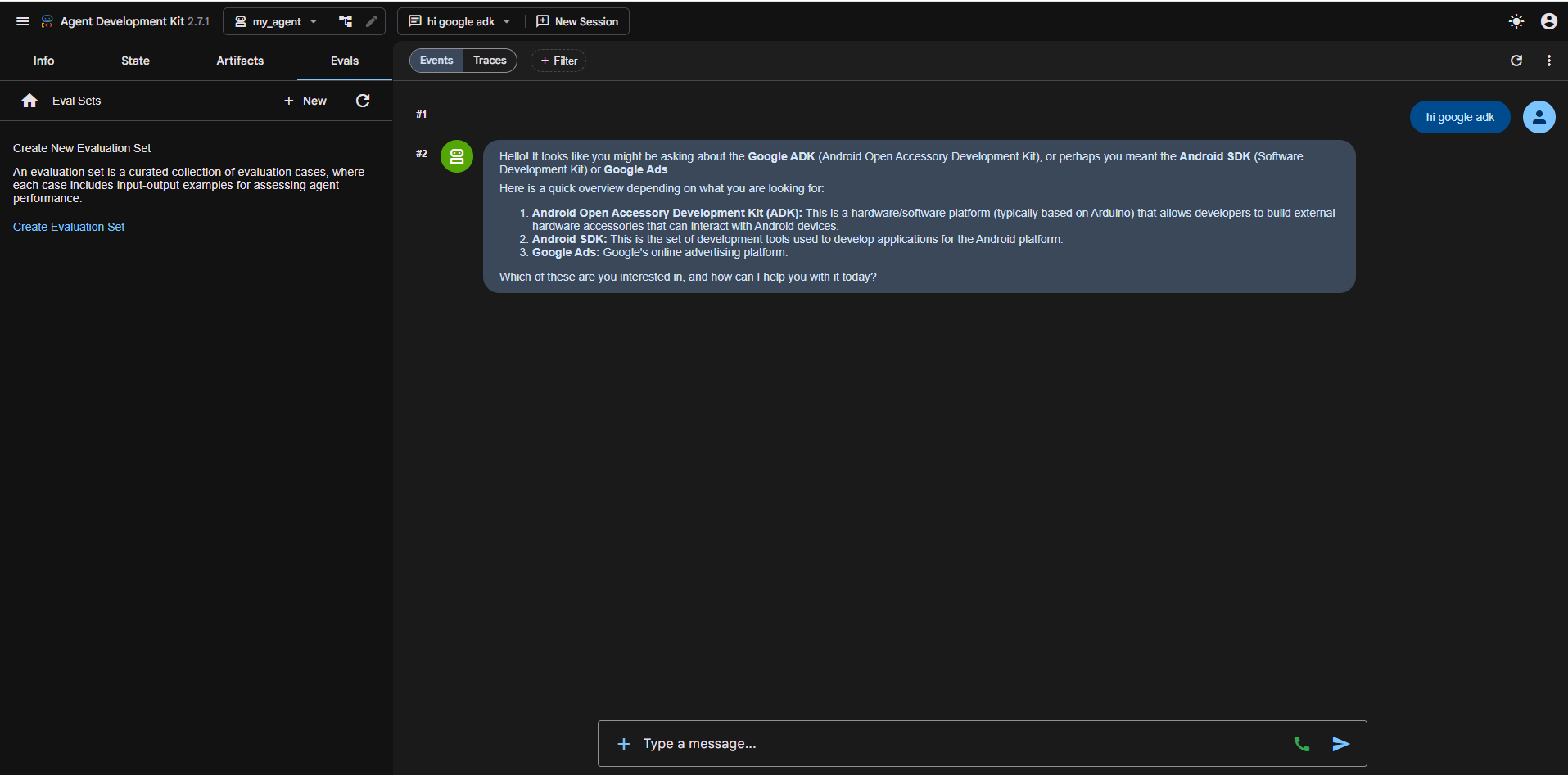Click the Eval Sets home icon
Screen dimensions: 1568x775
[x=29, y=101]
